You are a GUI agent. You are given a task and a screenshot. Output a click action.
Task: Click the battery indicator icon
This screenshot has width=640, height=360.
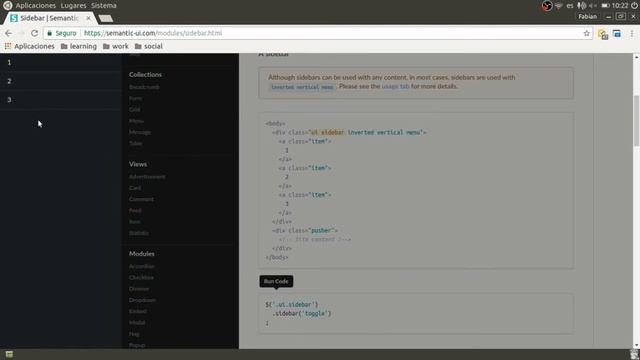[606, 5]
